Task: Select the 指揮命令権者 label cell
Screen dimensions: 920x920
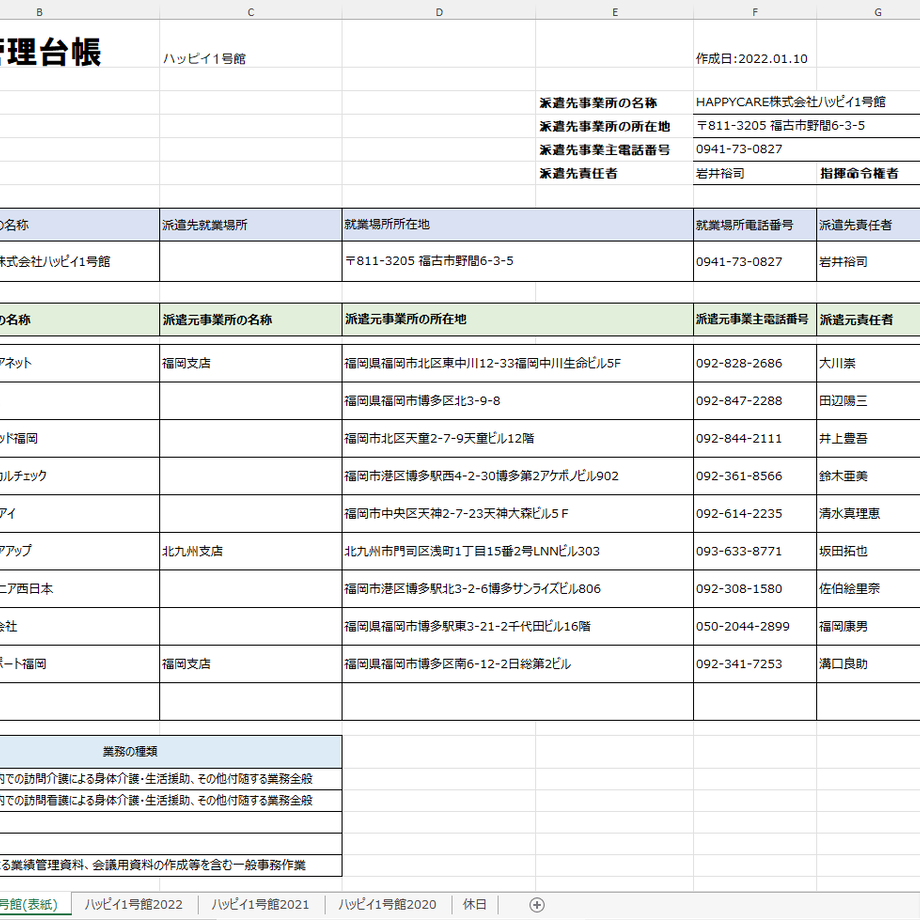Action: pyautogui.click(x=868, y=173)
